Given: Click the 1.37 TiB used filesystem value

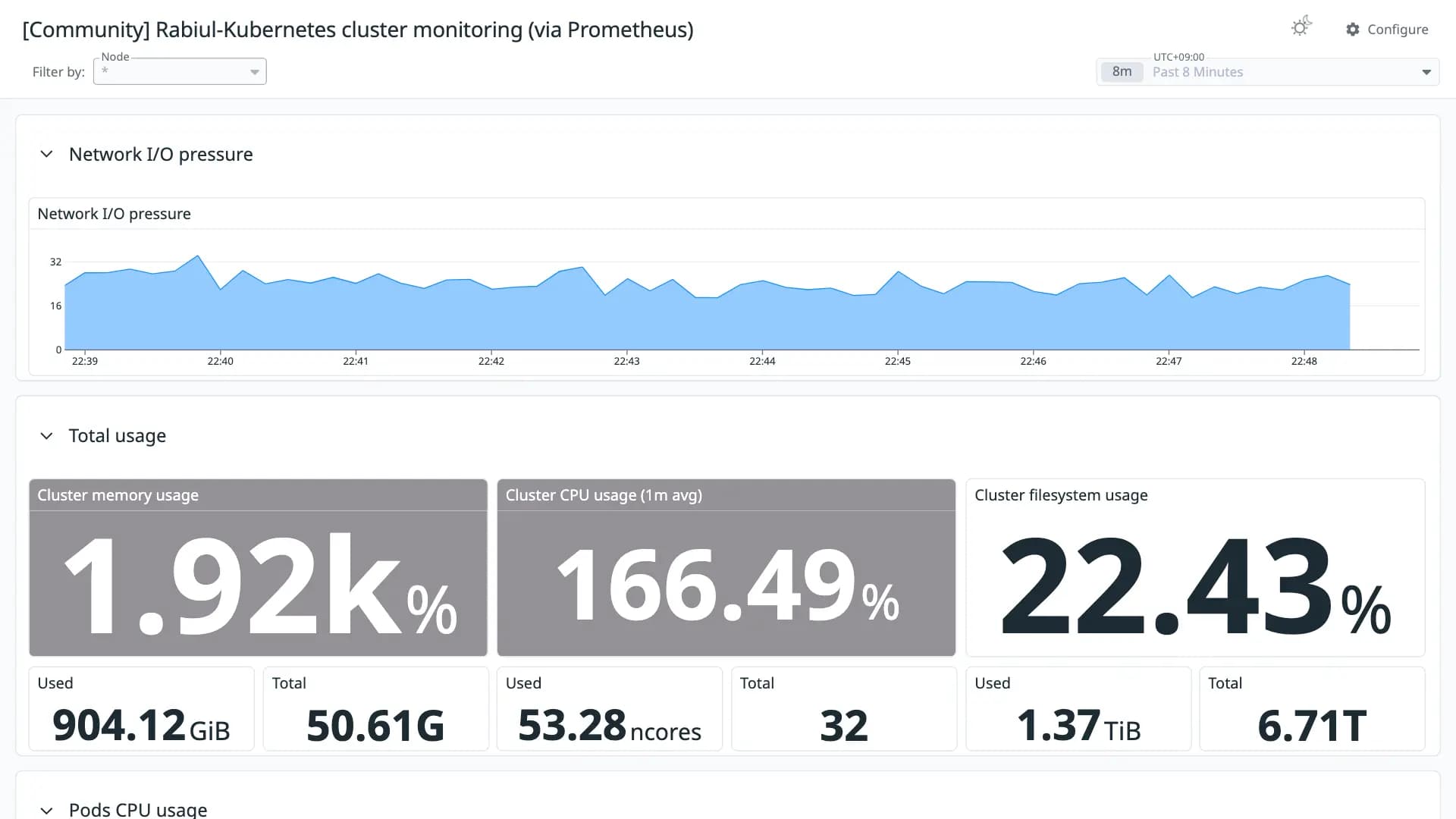Looking at the screenshot, I should pos(1078,725).
